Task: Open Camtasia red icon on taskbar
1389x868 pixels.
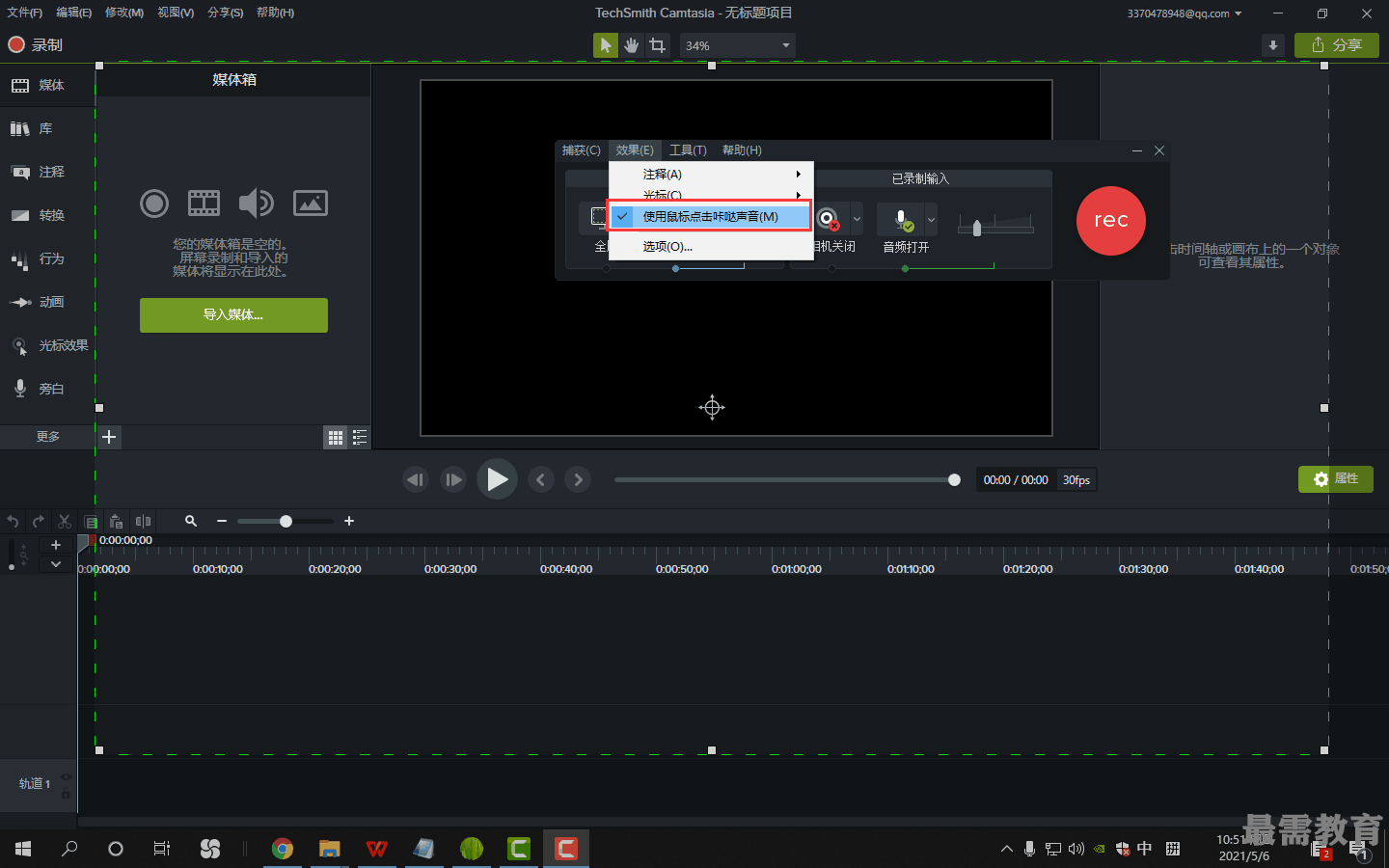Action: (x=566, y=849)
